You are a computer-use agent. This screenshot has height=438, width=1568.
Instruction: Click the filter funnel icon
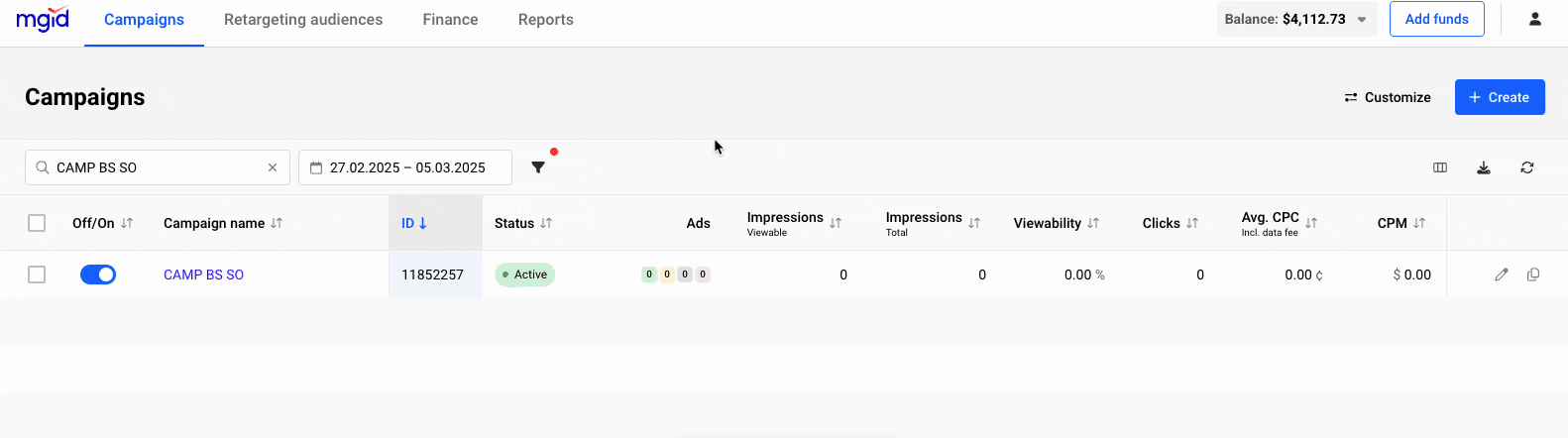pyautogui.click(x=538, y=167)
